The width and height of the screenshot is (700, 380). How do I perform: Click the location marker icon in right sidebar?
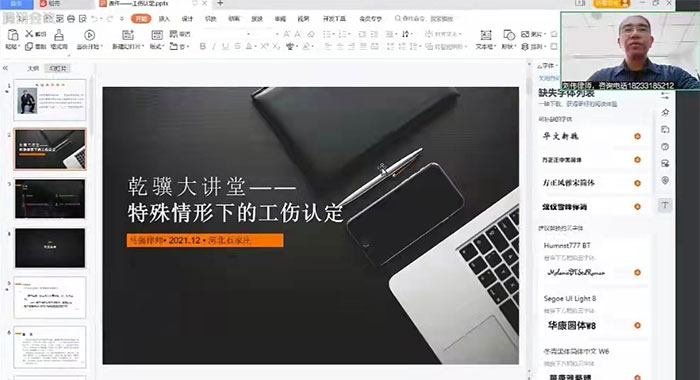(665, 180)
